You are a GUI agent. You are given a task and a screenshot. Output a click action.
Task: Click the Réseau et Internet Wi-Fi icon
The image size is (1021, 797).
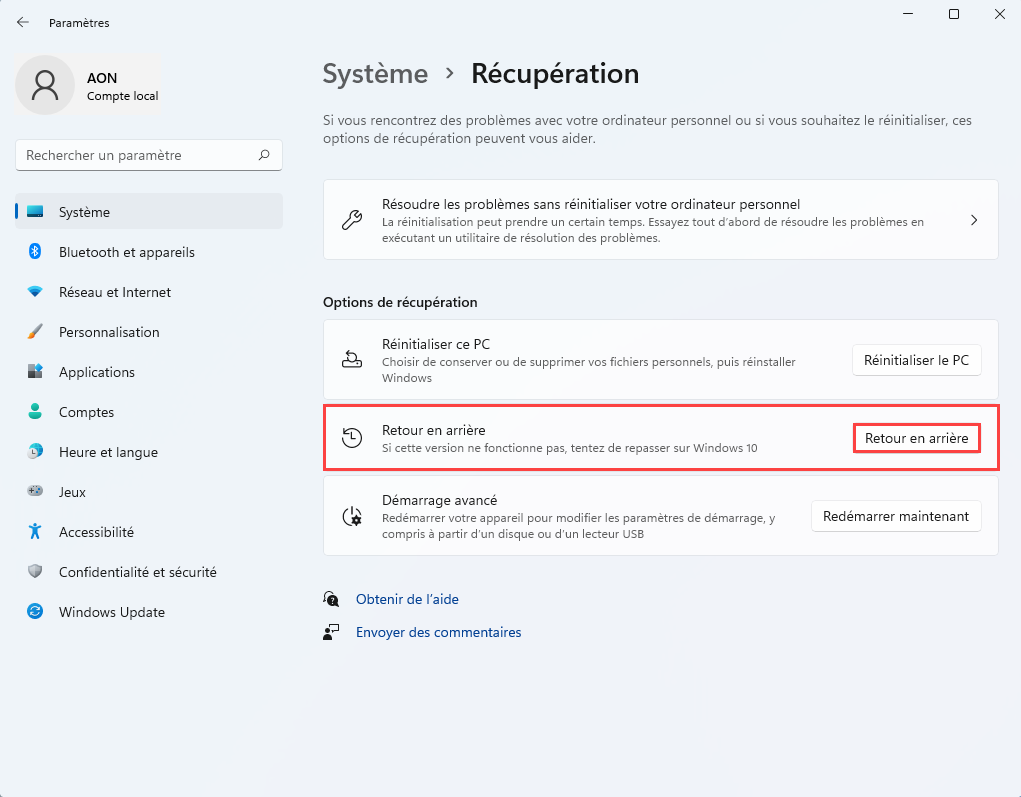[35, 292]
